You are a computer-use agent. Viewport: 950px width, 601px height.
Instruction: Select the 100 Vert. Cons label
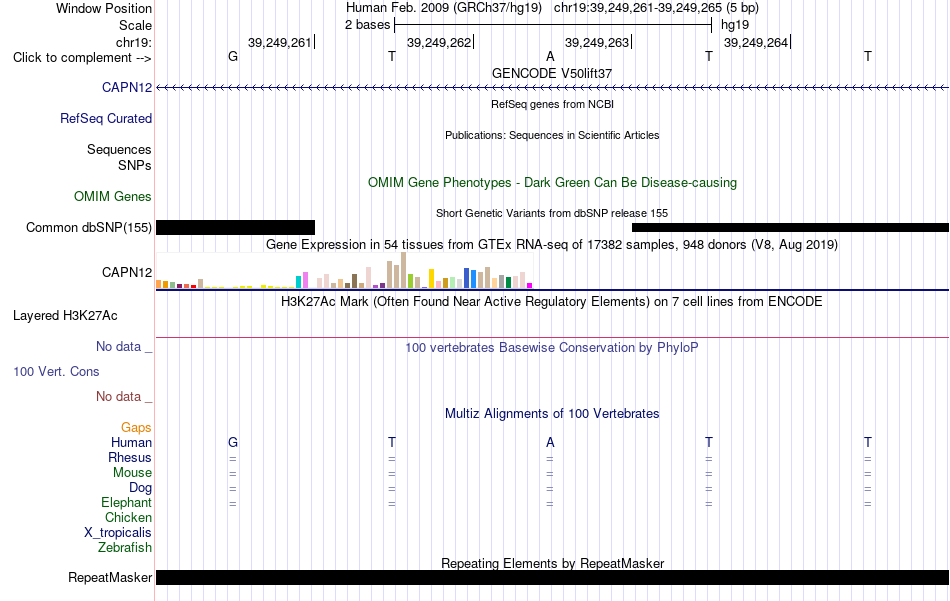(x=56, y=371)
